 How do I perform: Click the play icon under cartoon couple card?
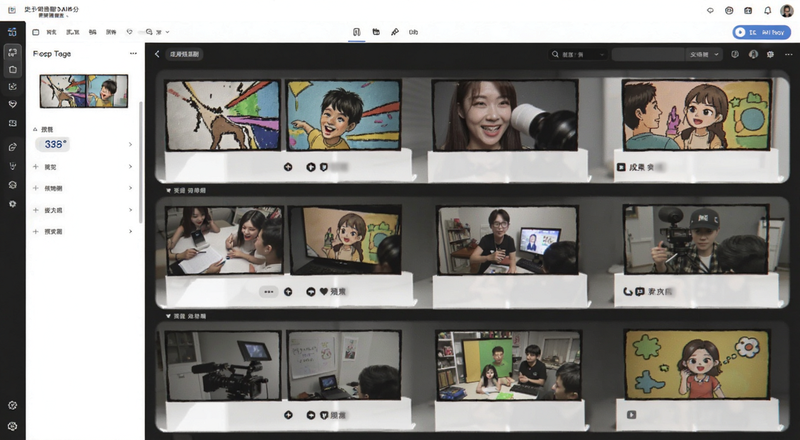(x=621, y=167)
